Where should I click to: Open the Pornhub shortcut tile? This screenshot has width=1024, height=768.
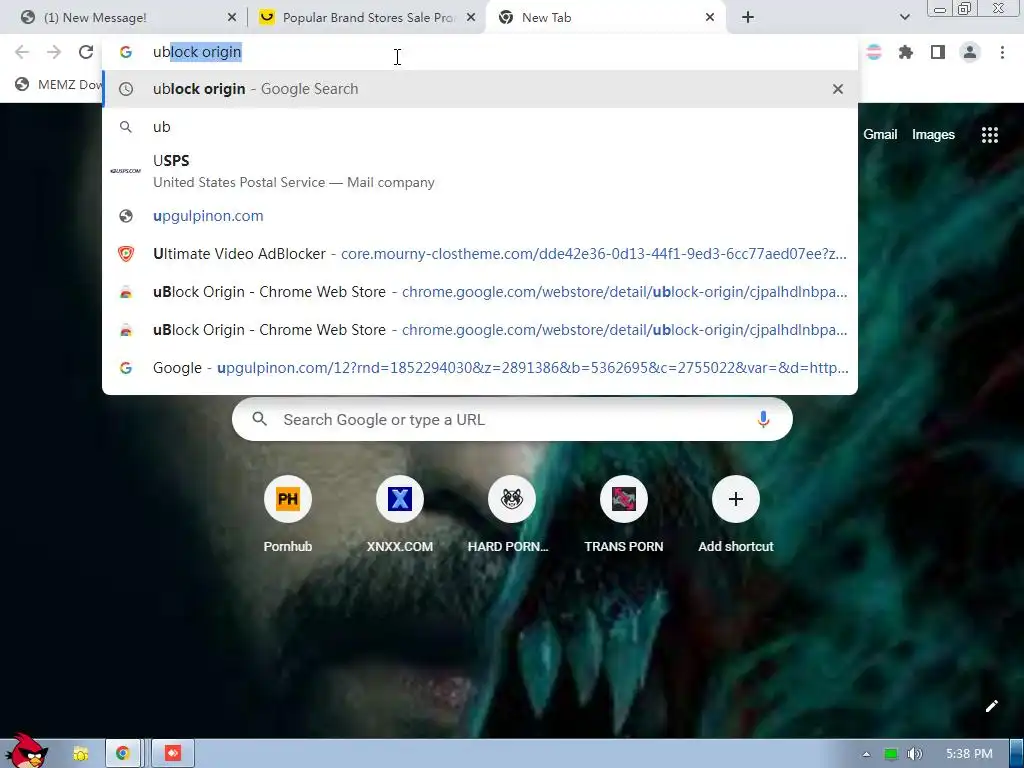287,516
